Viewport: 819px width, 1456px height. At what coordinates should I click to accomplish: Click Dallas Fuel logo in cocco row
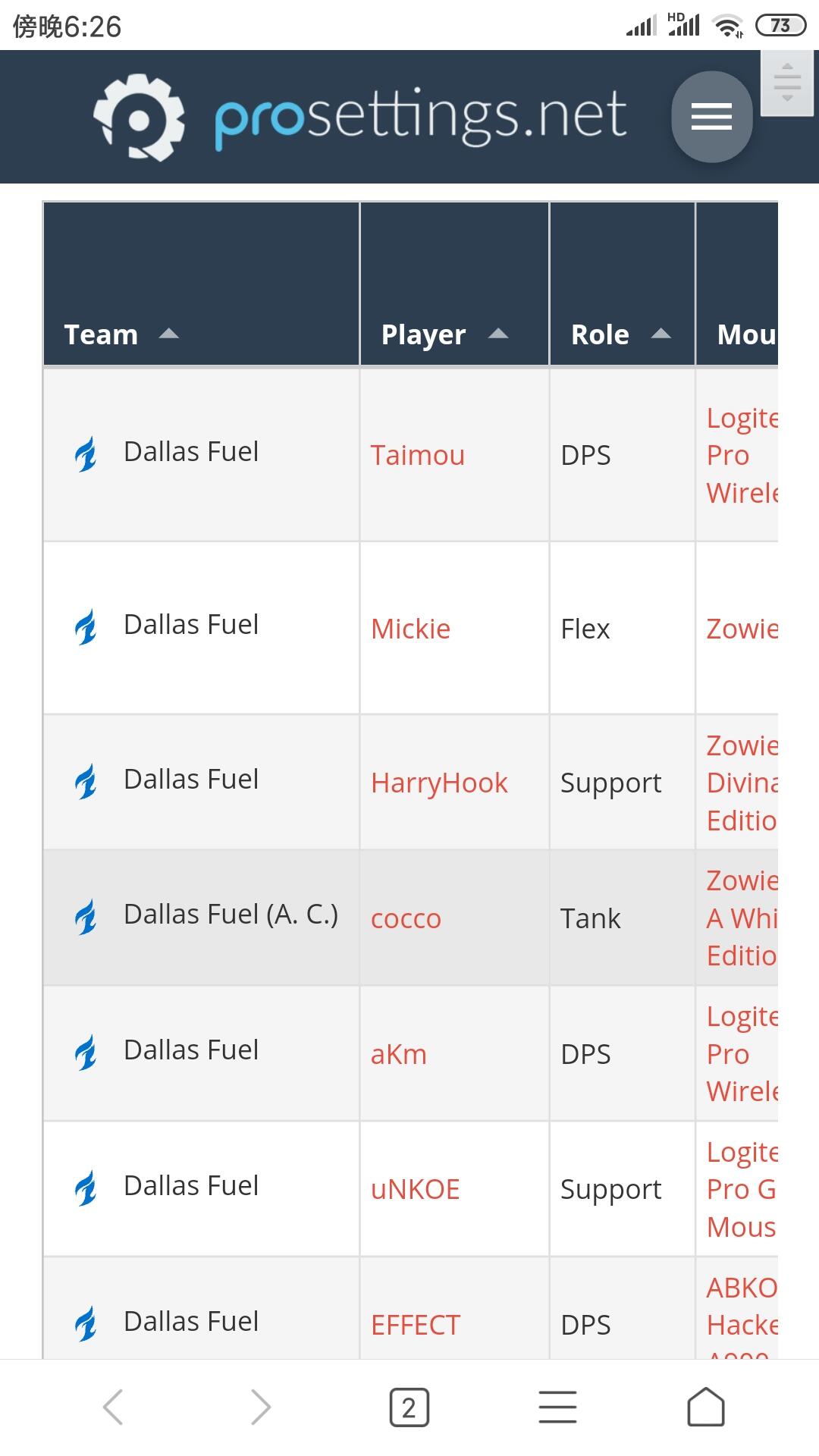point(86,917)
